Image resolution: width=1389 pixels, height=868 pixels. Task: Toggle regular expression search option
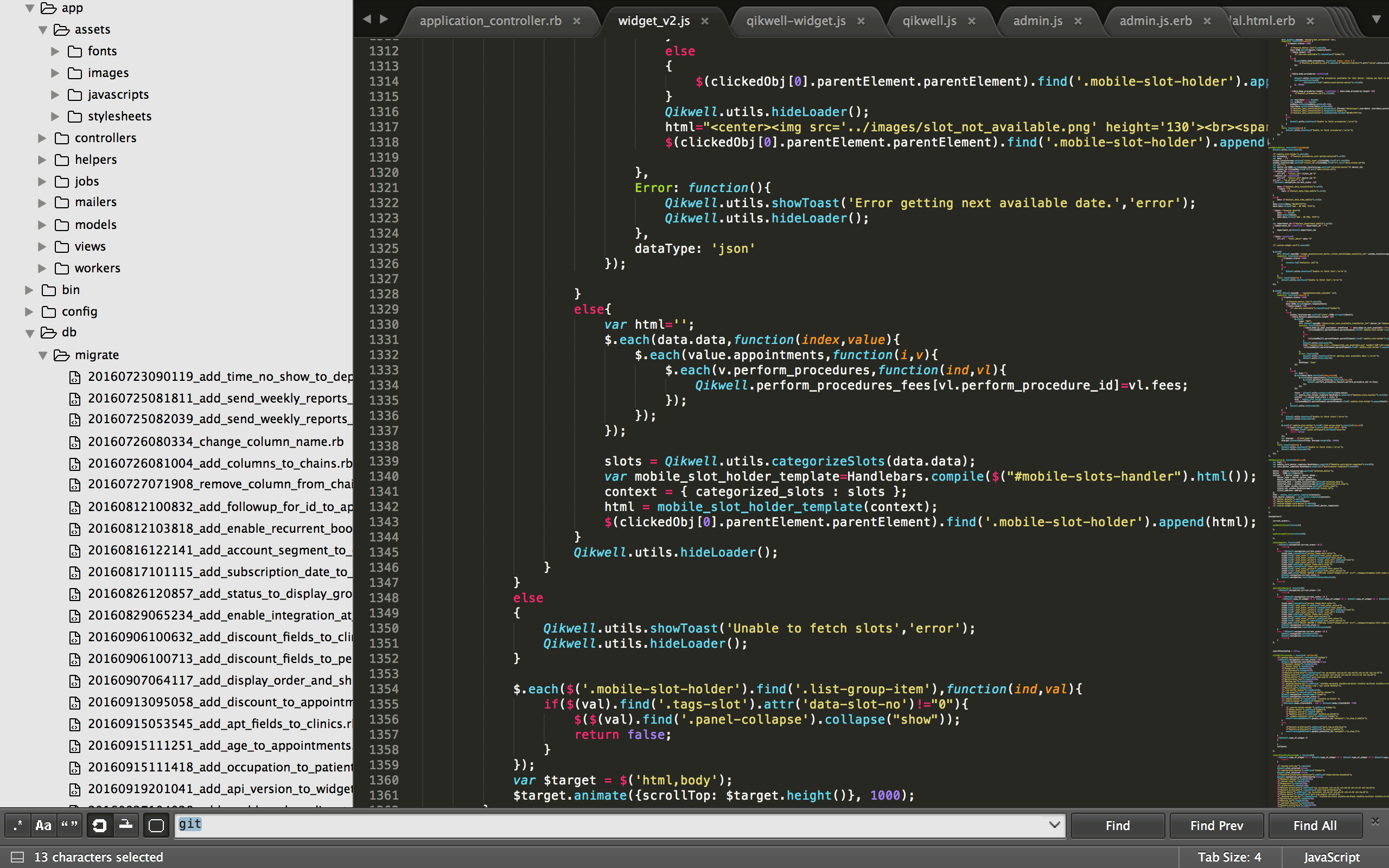17,826
